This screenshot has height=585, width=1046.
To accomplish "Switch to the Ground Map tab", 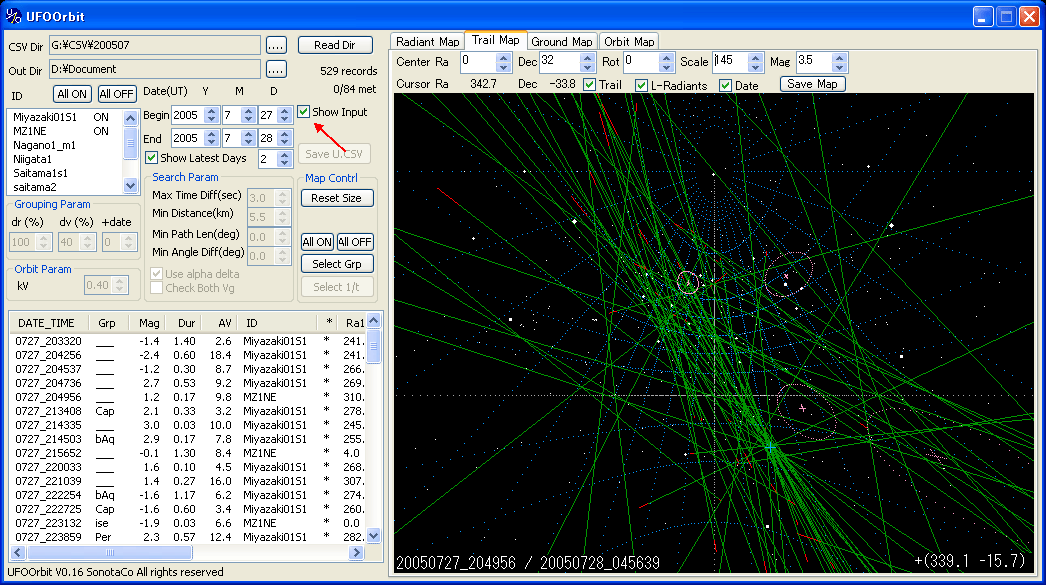I will [561, 42].
